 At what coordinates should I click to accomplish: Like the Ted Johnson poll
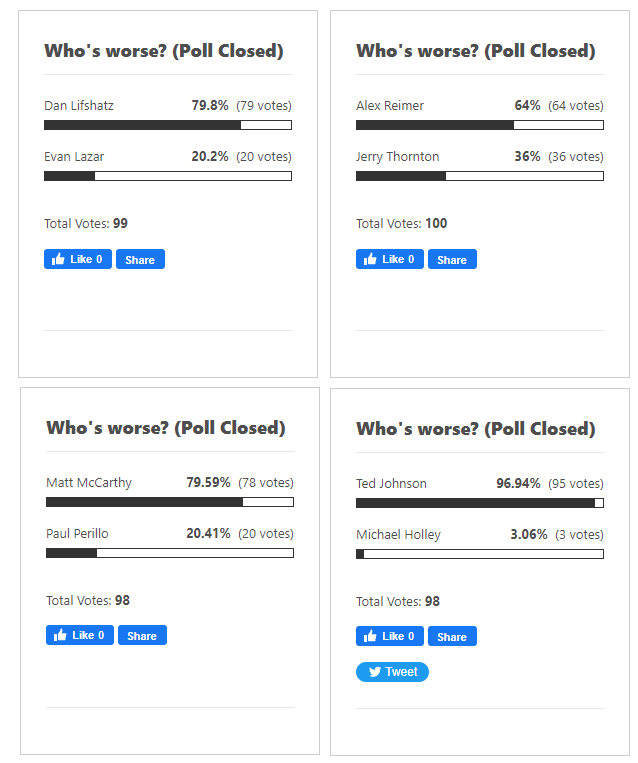(390, 637)
